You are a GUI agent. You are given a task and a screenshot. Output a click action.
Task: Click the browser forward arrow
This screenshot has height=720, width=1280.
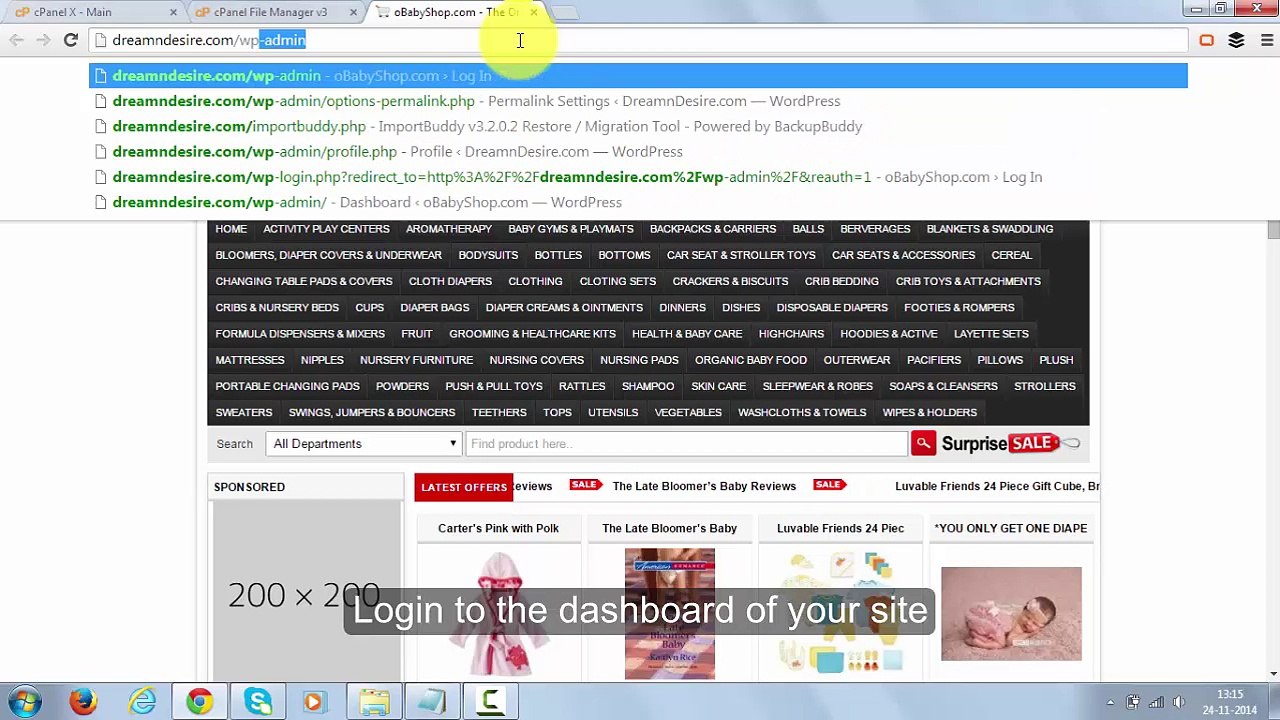43,40
